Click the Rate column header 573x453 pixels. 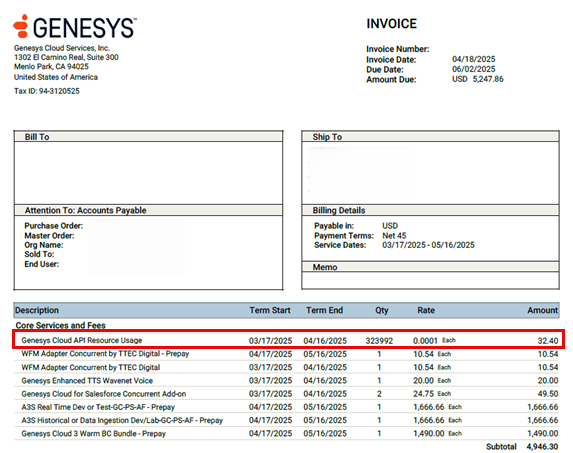426,310
